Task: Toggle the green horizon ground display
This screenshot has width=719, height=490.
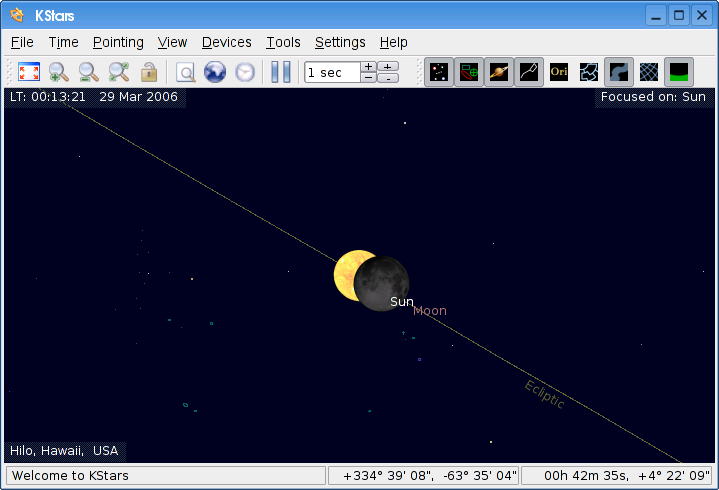Action: tap(679, 72)
